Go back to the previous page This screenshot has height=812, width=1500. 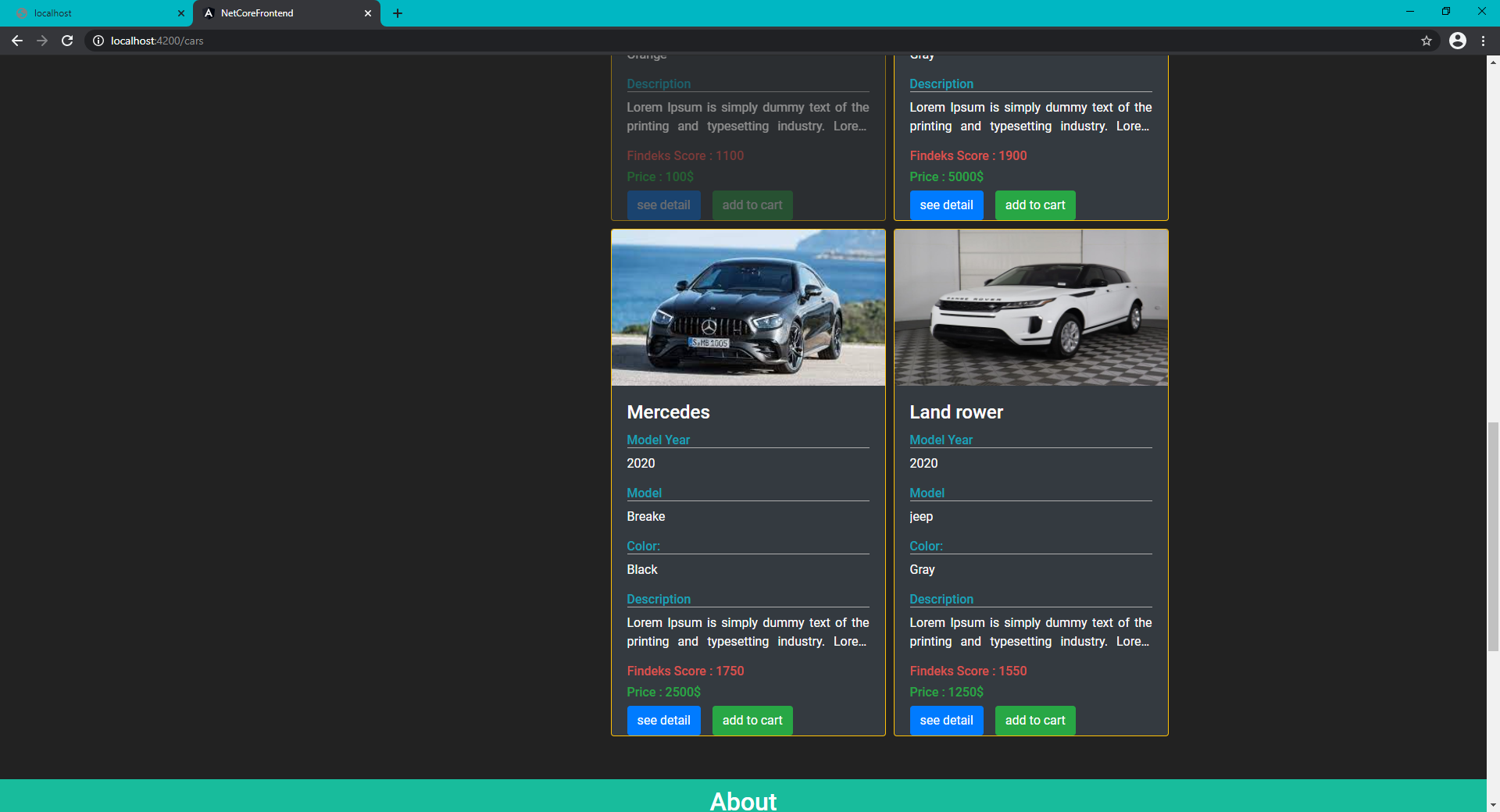coord(17,41)
